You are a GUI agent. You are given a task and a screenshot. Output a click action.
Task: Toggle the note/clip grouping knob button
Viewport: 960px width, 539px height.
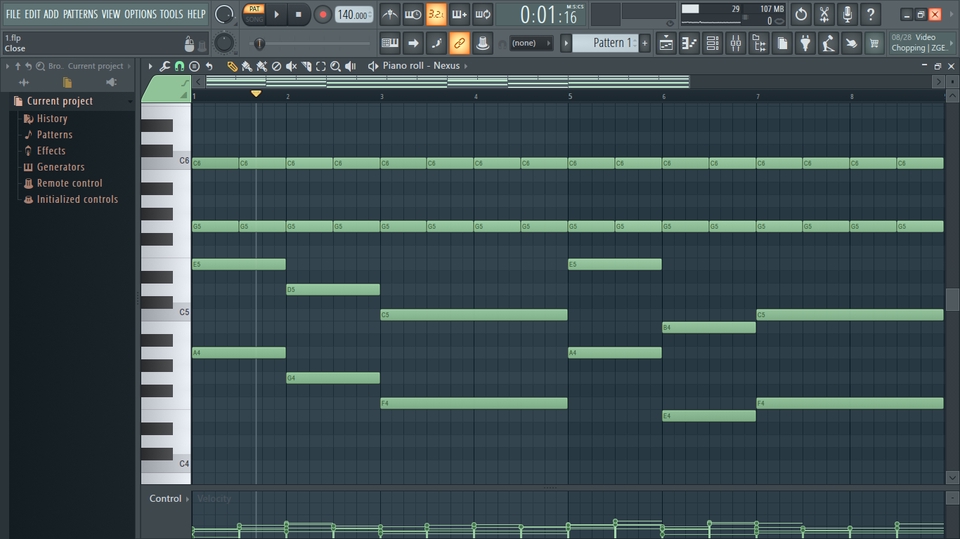click(482, 43)
